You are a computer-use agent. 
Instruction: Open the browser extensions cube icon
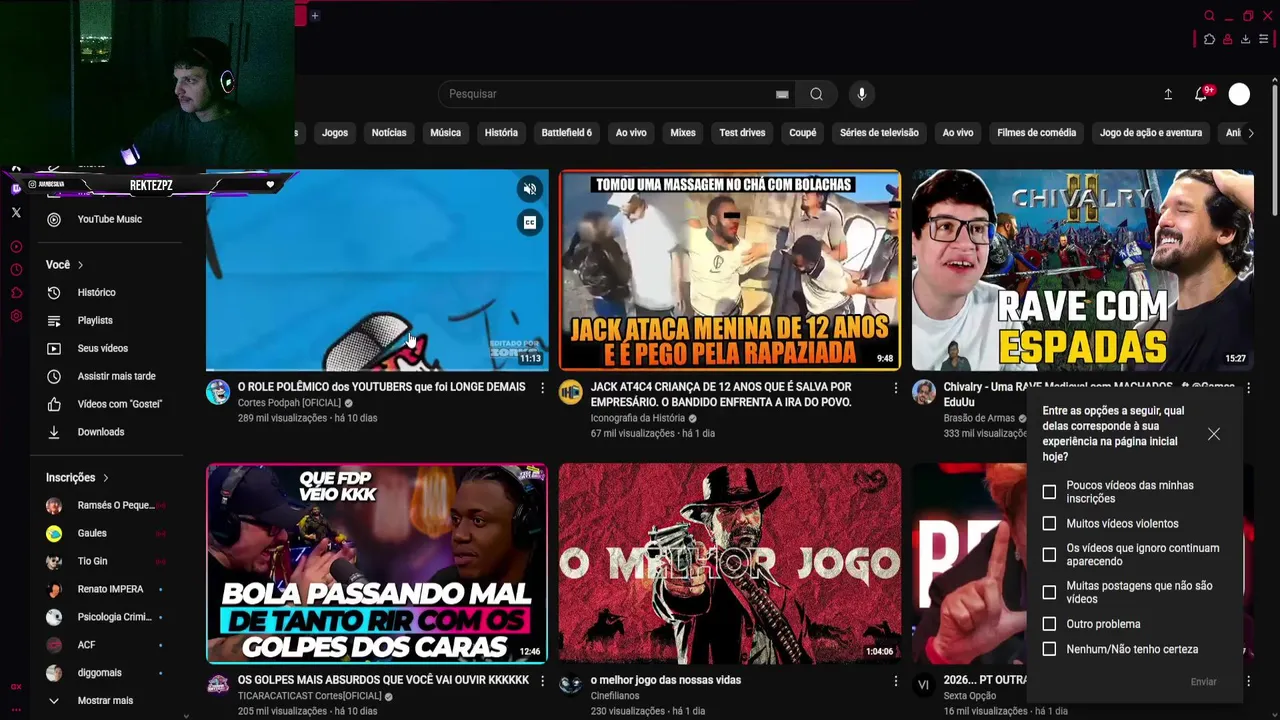pos(1209,39)
